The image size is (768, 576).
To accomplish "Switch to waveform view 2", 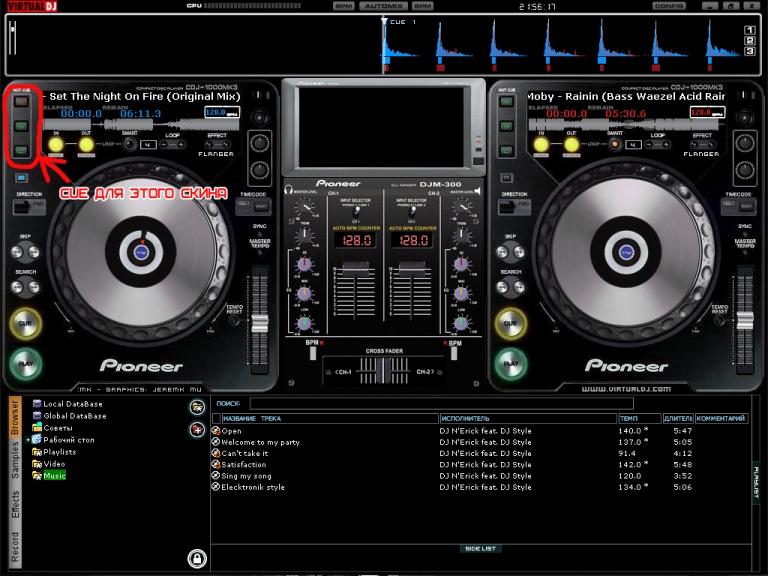I will [749, 41].
